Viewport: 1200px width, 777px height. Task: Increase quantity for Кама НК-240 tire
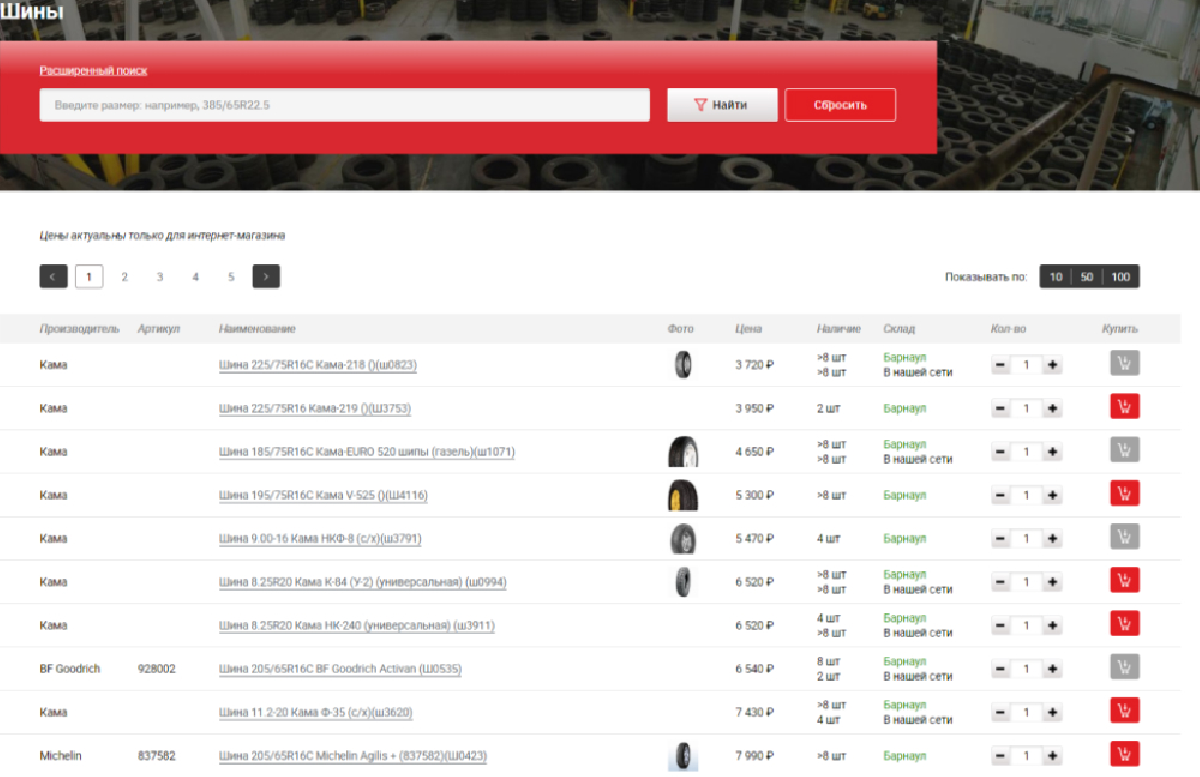pyautogui.click(x=1052, y=625)
